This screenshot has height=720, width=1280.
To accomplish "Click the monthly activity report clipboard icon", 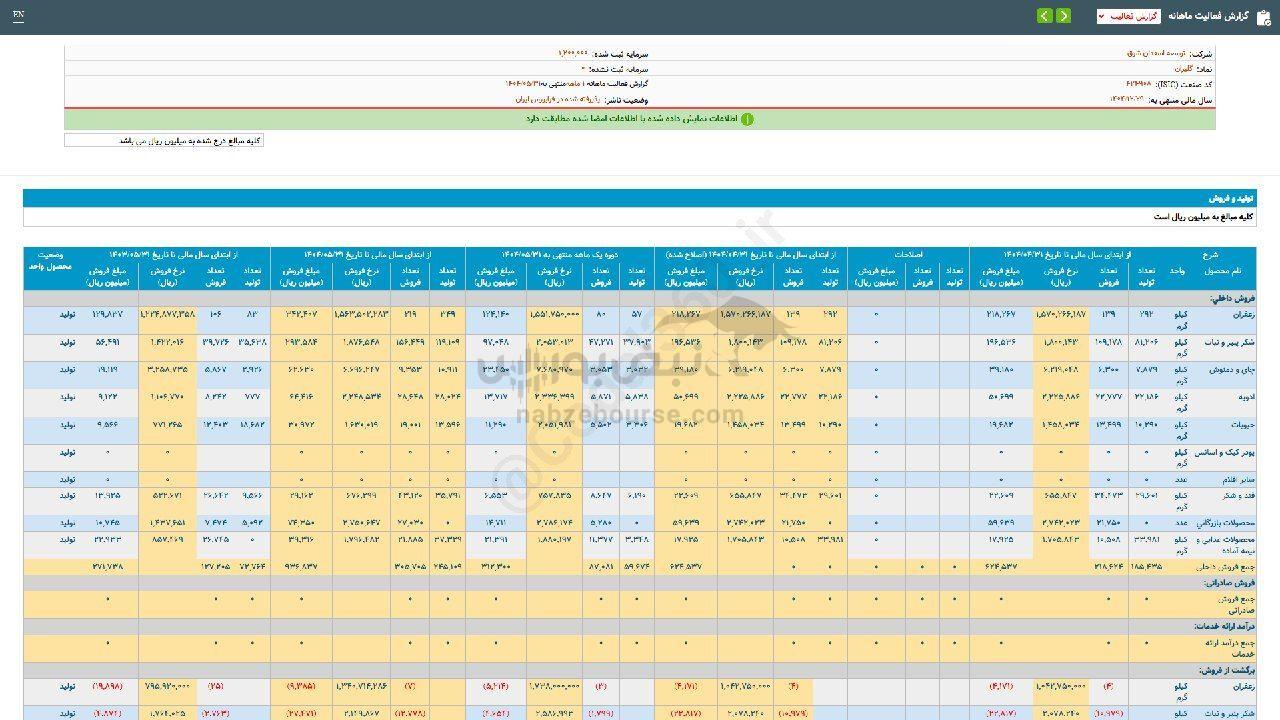I will pyautogui.click(x=1263, y=16).
